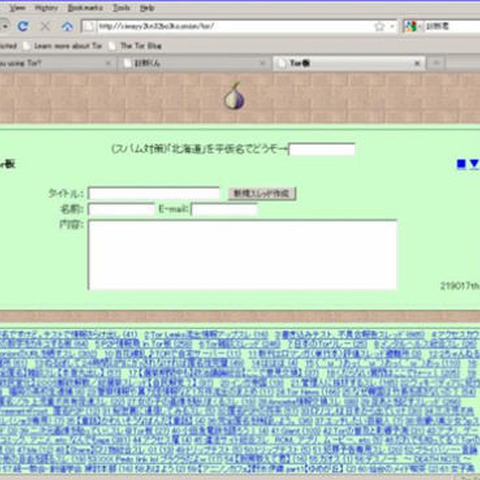Click the stop loading X icon
The height and width of the screenshot is (480, 480).
coord(45,26)
